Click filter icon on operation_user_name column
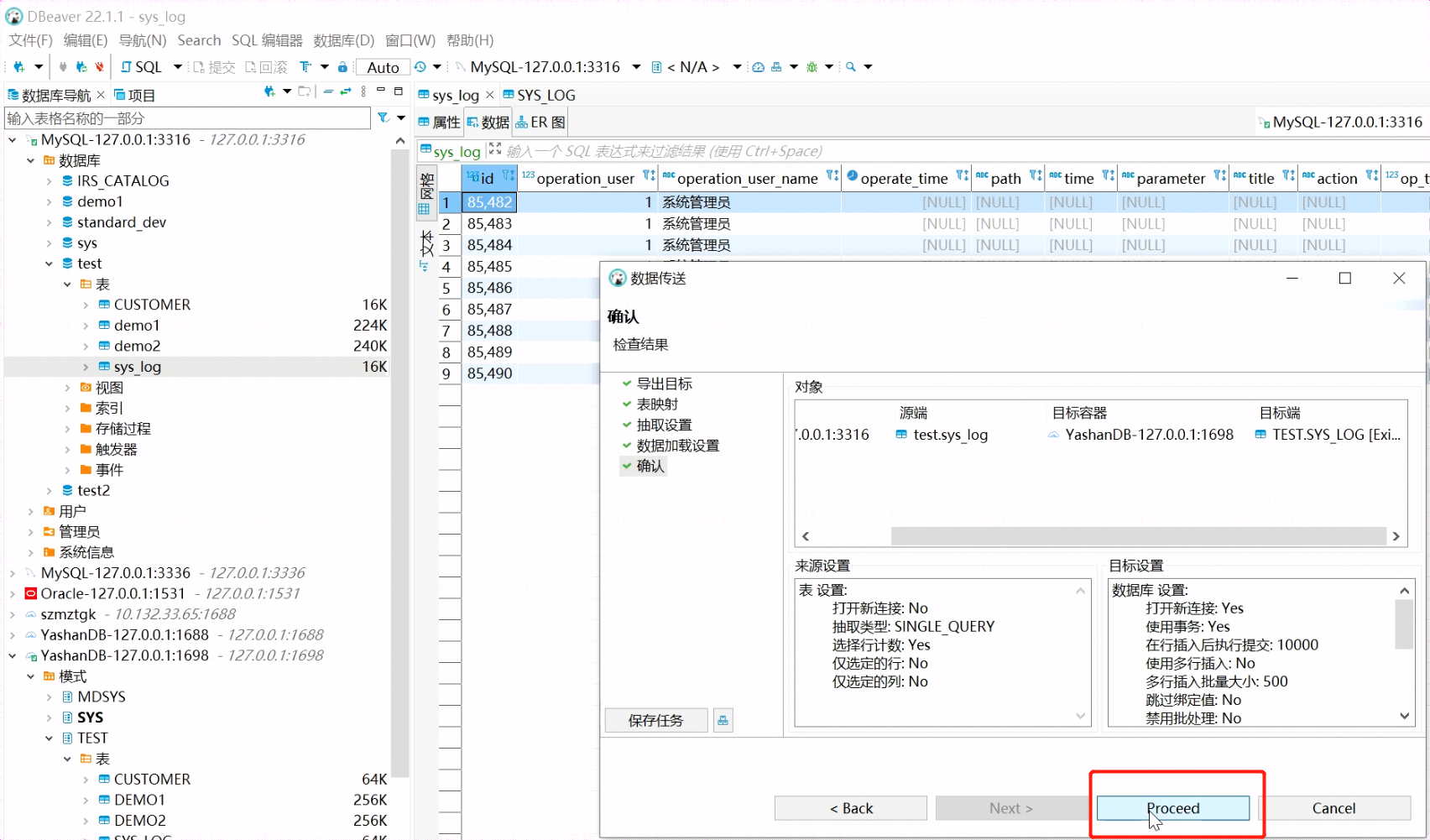This screenshot has width=1430, height=840. [832, 176]
